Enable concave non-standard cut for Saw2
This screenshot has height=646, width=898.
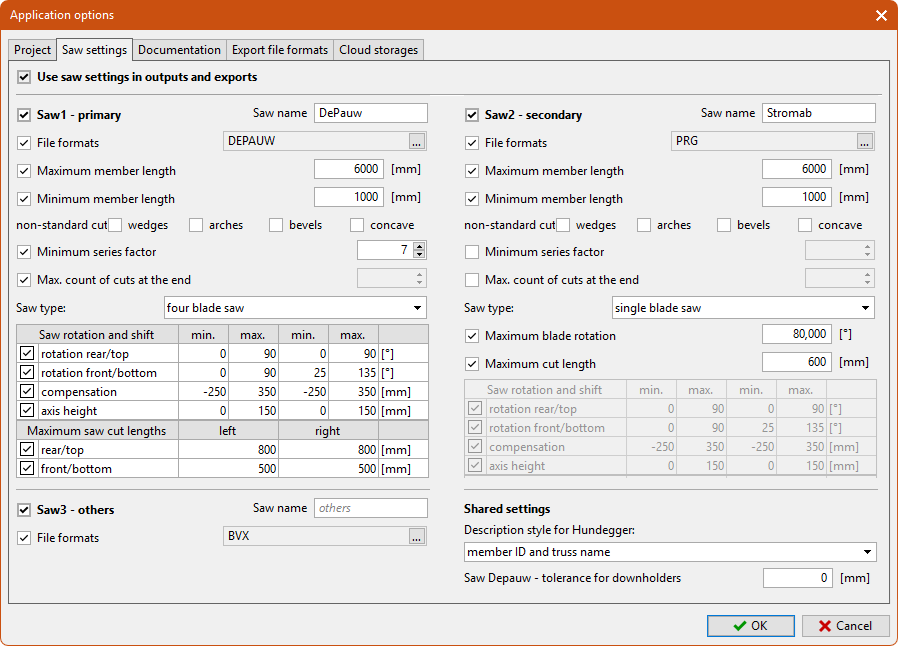pyautogui.click(x=805, y=225)
